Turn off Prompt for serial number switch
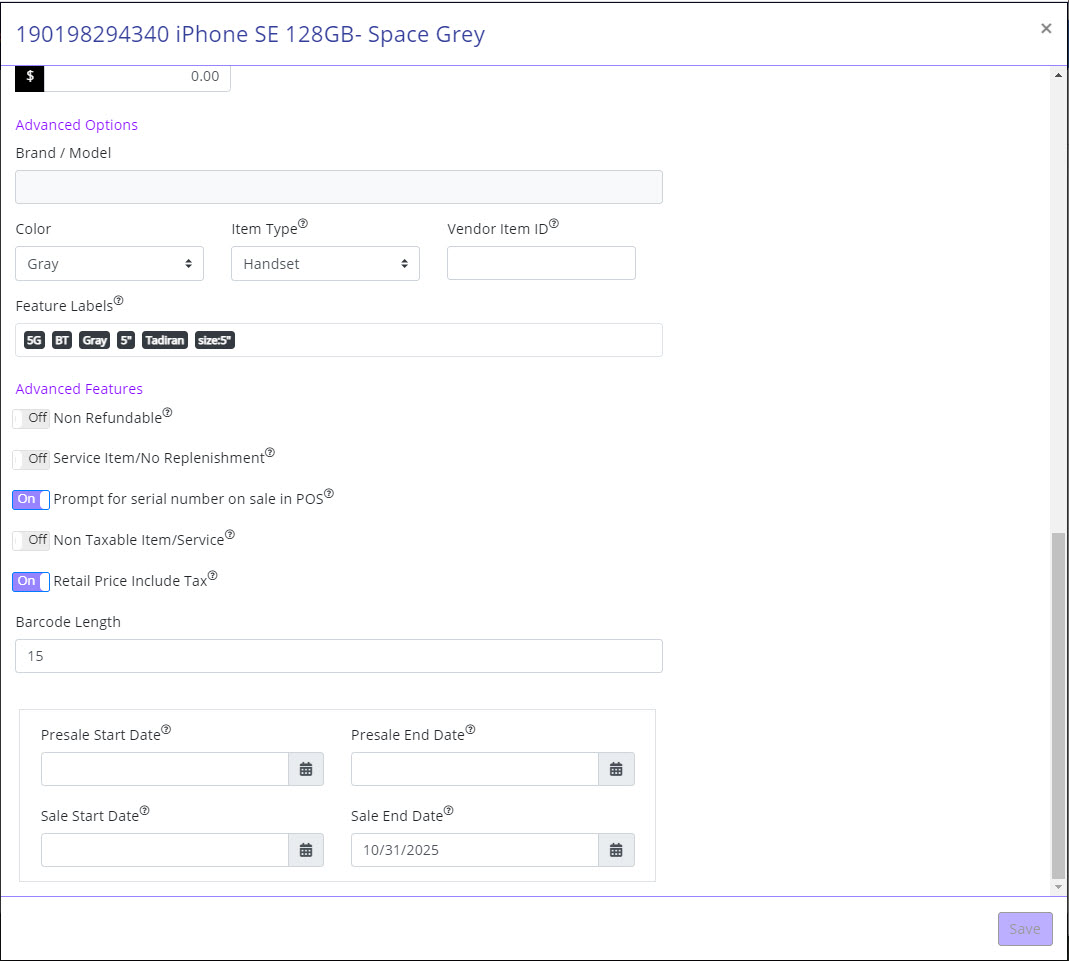Image resolution: width=1069 pixels, height=961 pixels. pos(31,500)
